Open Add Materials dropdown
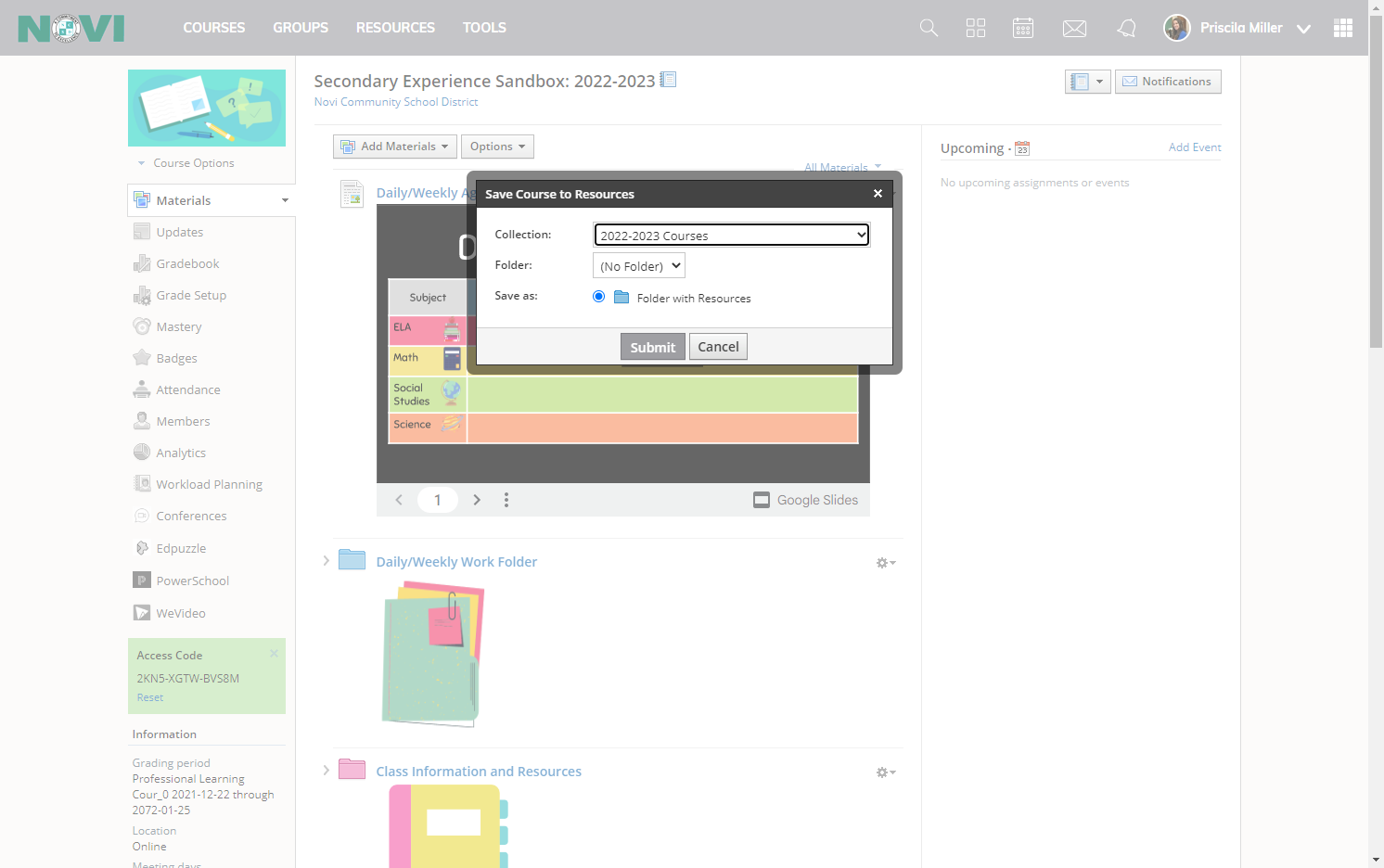This screenshot has height=868, width=1384. [395, 147]
